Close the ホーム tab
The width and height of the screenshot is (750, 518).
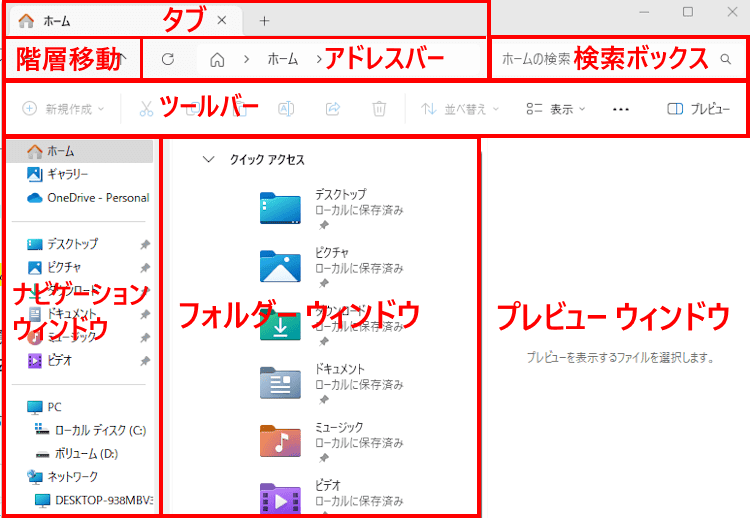pyautogui.click(x=222, y=20)
